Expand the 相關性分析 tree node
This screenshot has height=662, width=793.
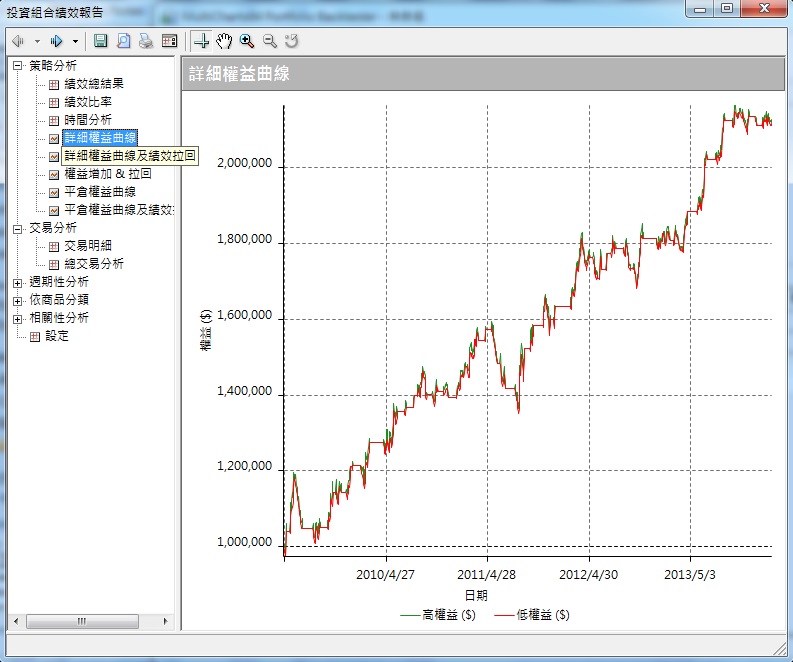[x=18, y=320]
